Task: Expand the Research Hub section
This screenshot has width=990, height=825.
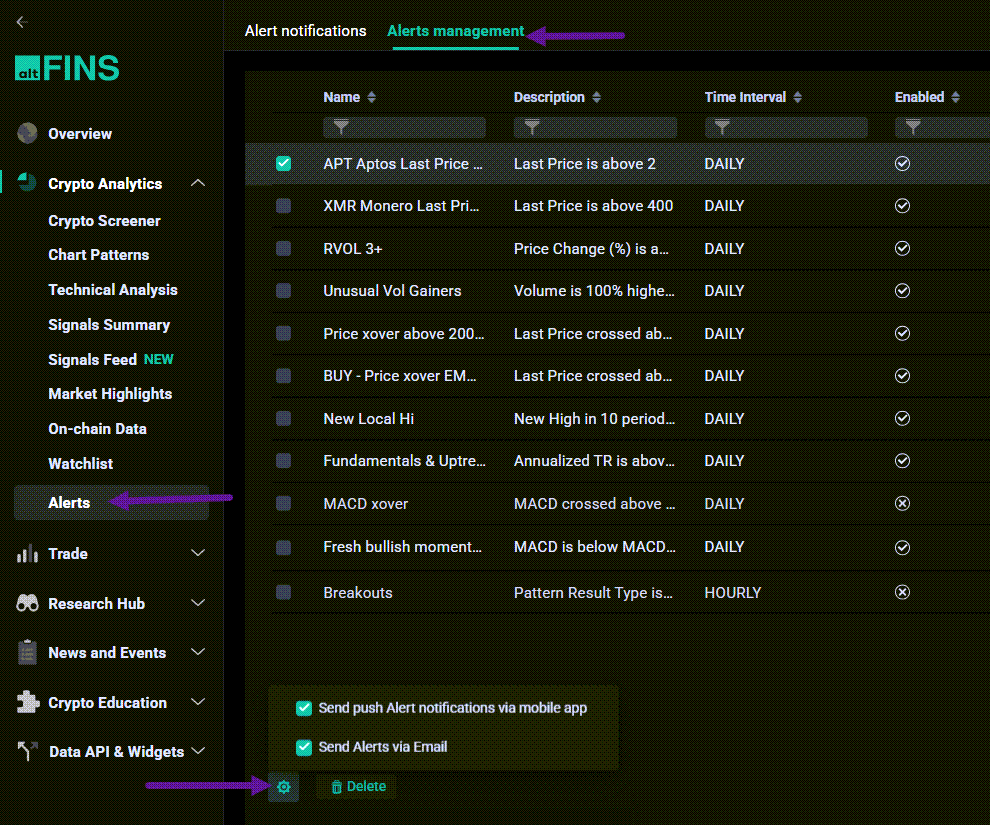Action: [198, 603]
